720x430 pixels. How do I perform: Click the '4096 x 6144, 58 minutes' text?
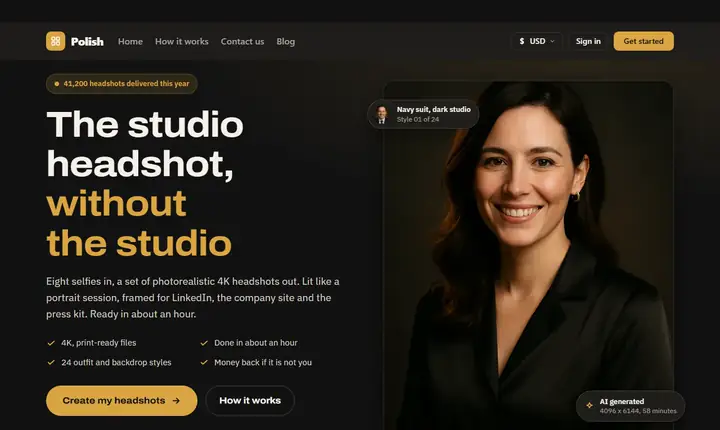tap(638, 411)
